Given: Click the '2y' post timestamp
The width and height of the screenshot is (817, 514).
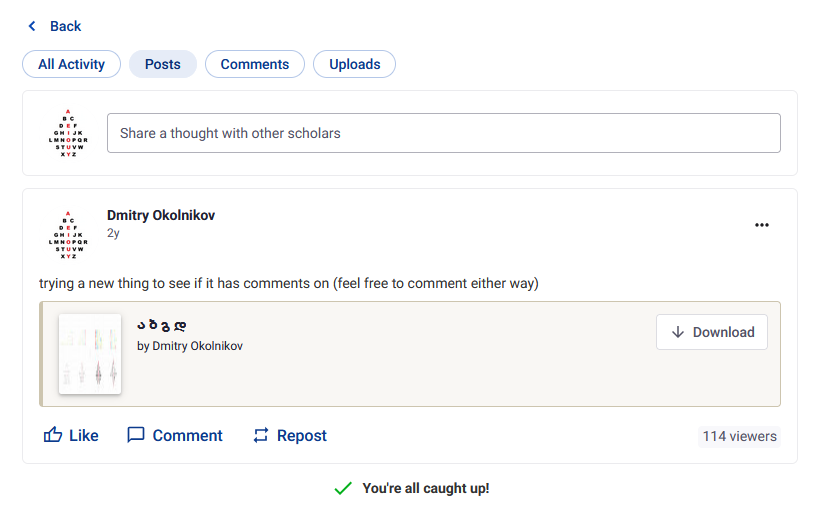Looking at the screenshot, I should [113, 233].
